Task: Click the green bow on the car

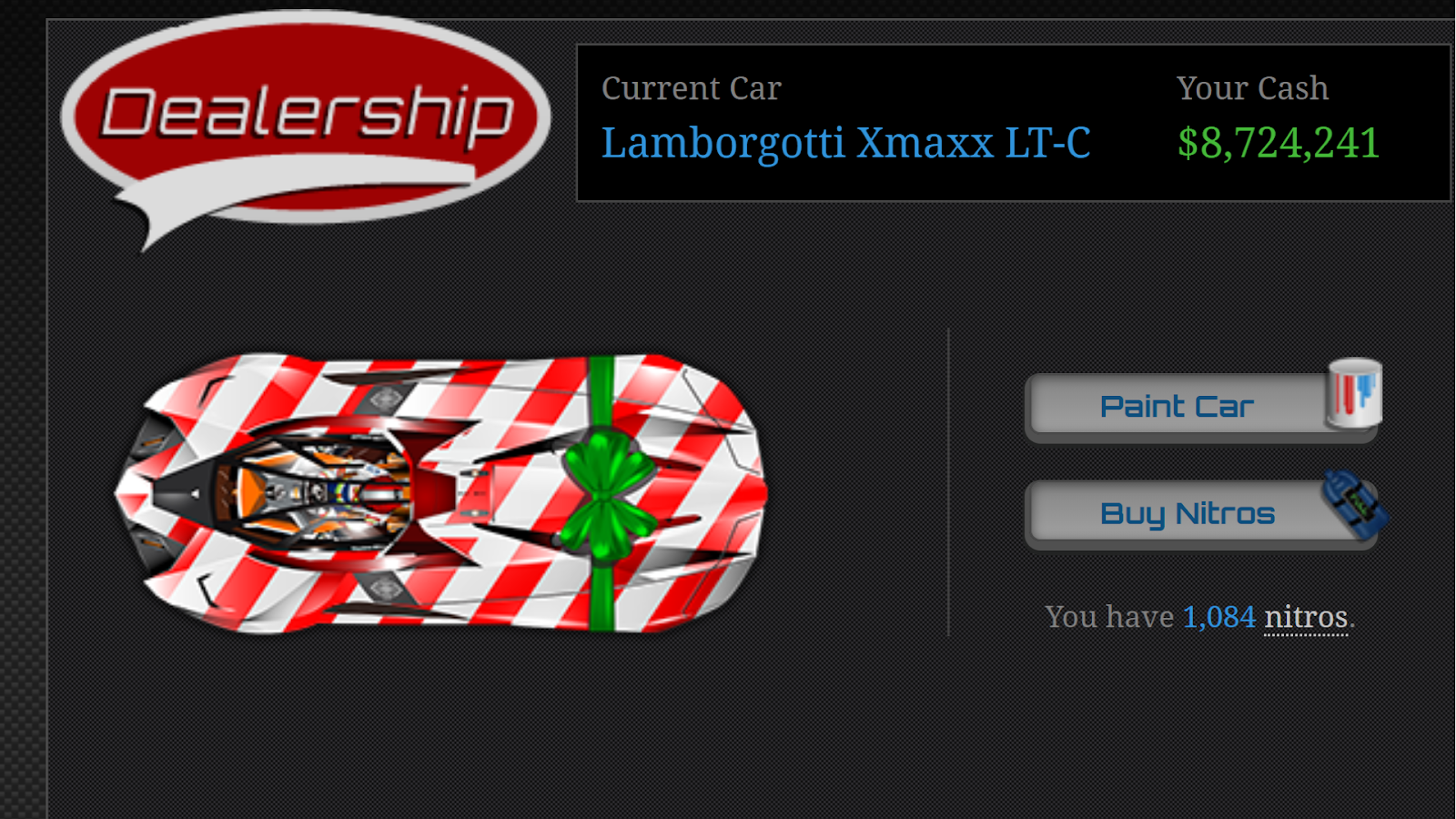Action: click(x=607, y=491)
